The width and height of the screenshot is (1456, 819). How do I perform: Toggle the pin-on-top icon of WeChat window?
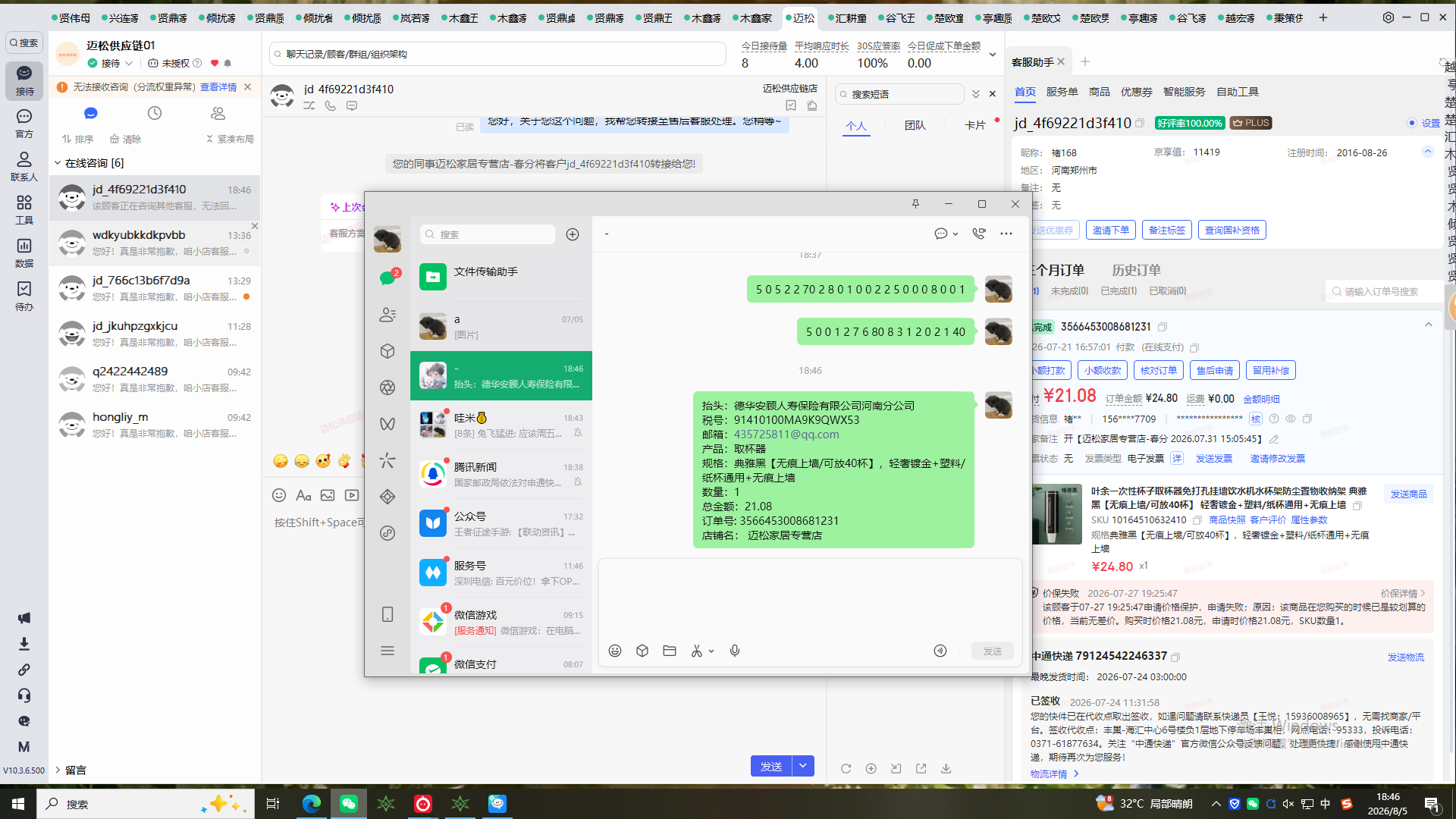pos(915,204)
